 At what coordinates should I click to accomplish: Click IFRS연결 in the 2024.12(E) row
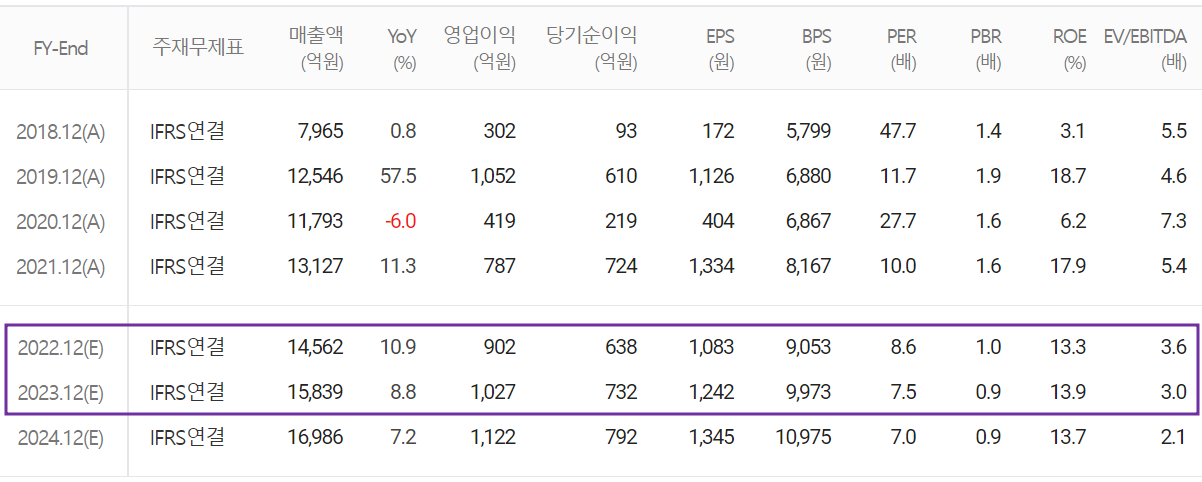pos(187,437)
